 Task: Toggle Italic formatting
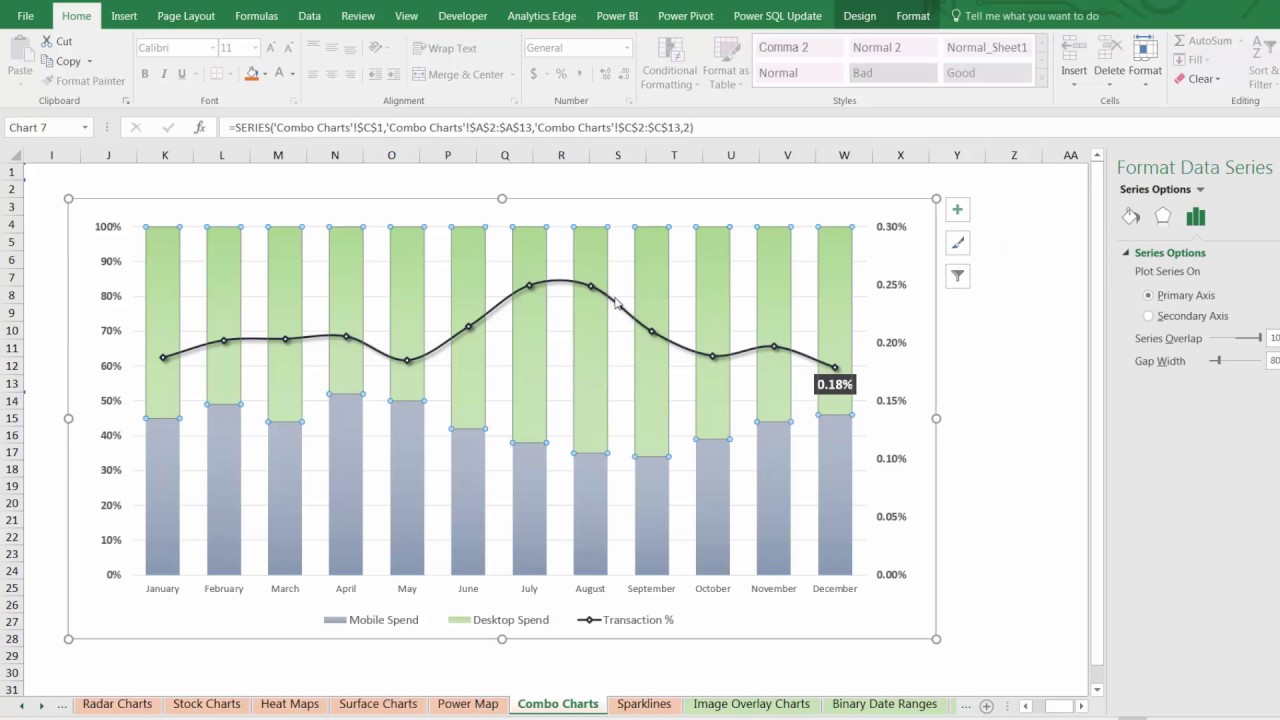point(163,74)
